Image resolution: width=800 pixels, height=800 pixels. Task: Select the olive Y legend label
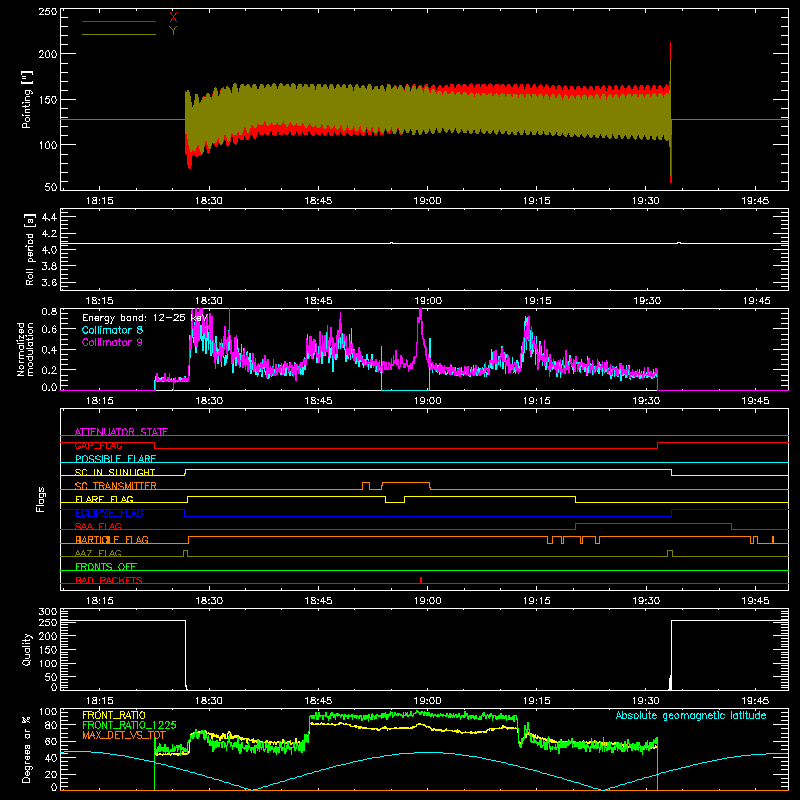173,31
